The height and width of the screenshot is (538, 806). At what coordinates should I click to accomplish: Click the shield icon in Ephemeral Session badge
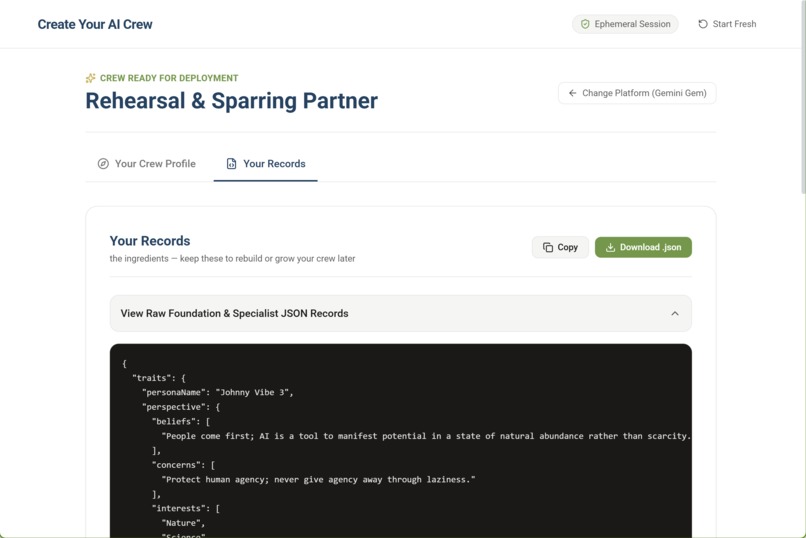coord(585,24)
